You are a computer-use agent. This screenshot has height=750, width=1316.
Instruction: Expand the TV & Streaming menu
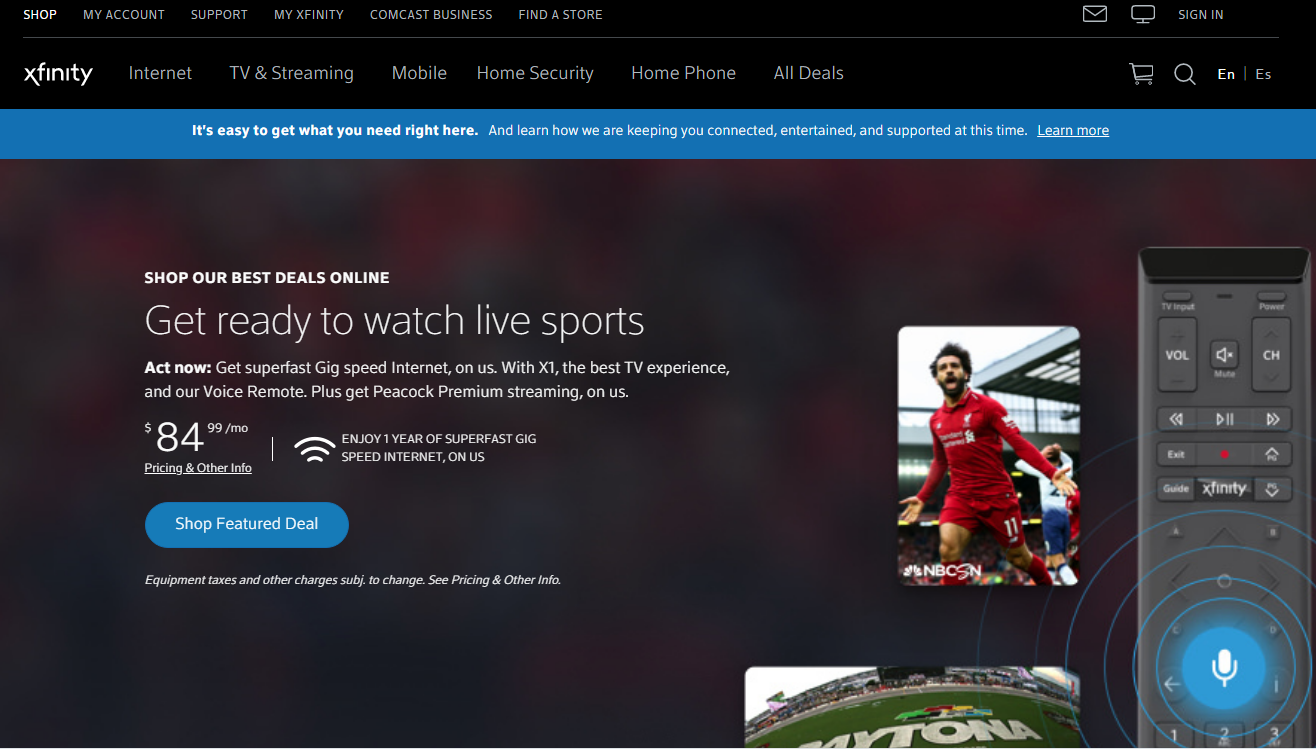pos(291,73)
